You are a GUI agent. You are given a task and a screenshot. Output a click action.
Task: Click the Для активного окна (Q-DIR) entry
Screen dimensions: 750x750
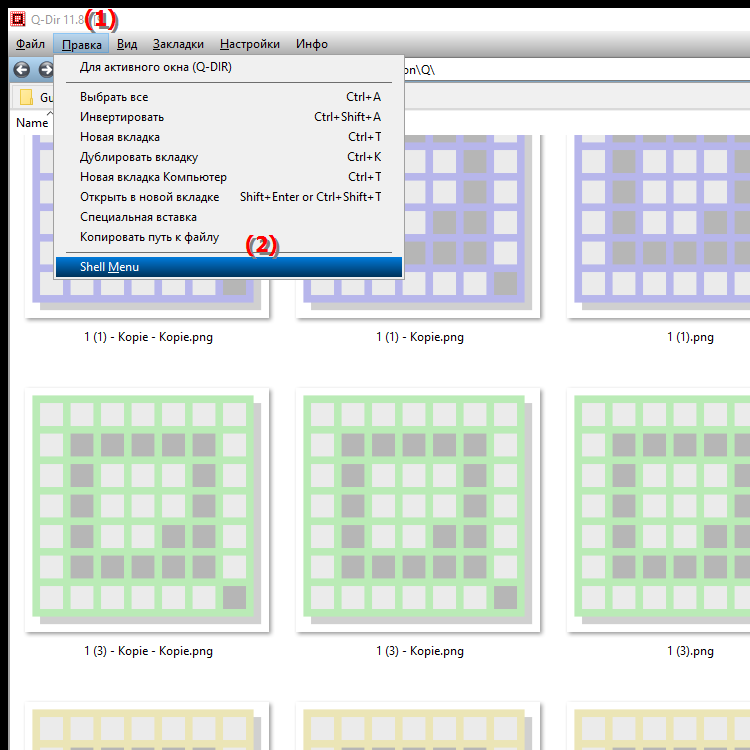(x=229, y=67)
